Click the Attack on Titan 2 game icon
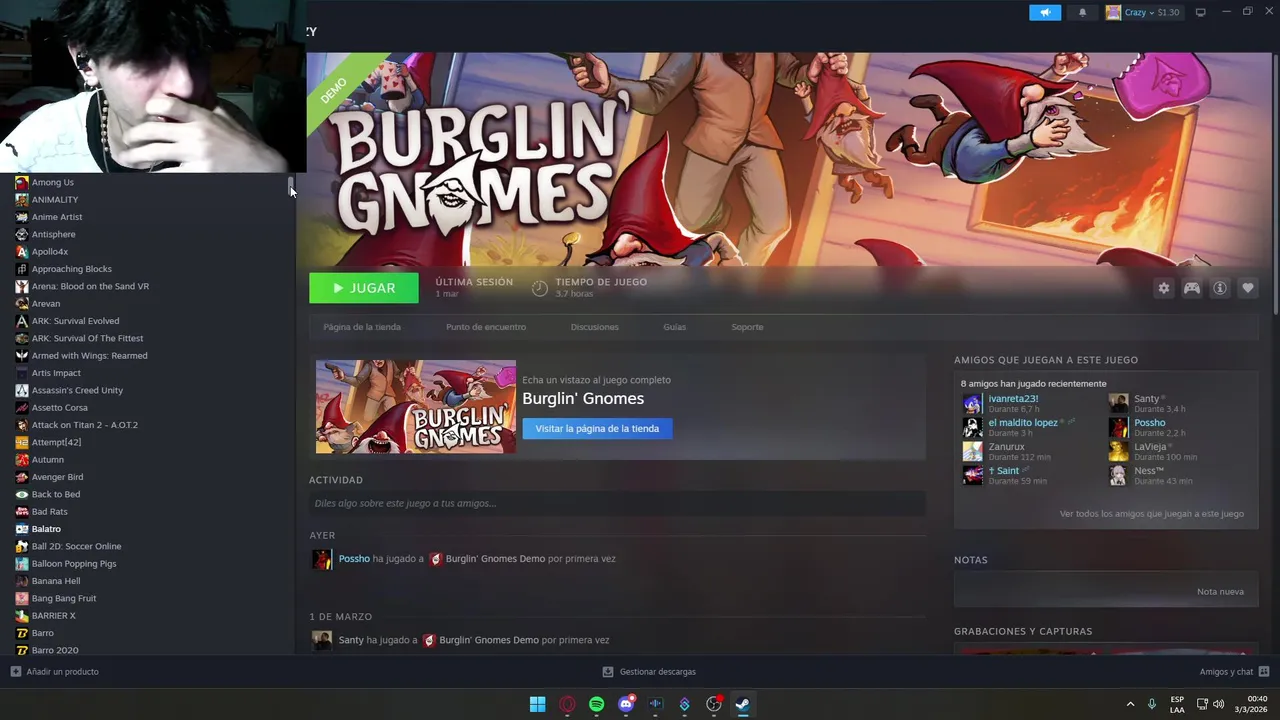Screen dimensions: 1280x720 pos(22,425)
